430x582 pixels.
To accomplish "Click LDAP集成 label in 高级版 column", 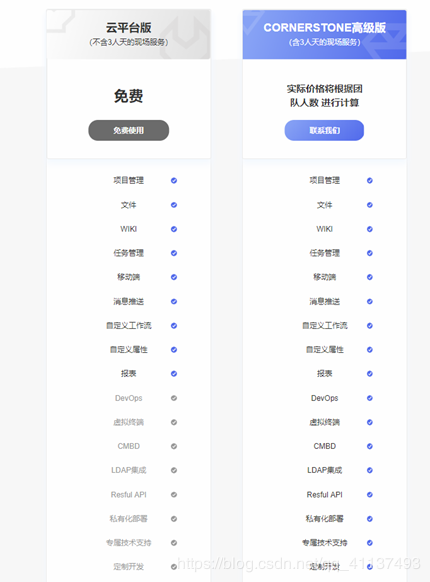I will [324, 470].
